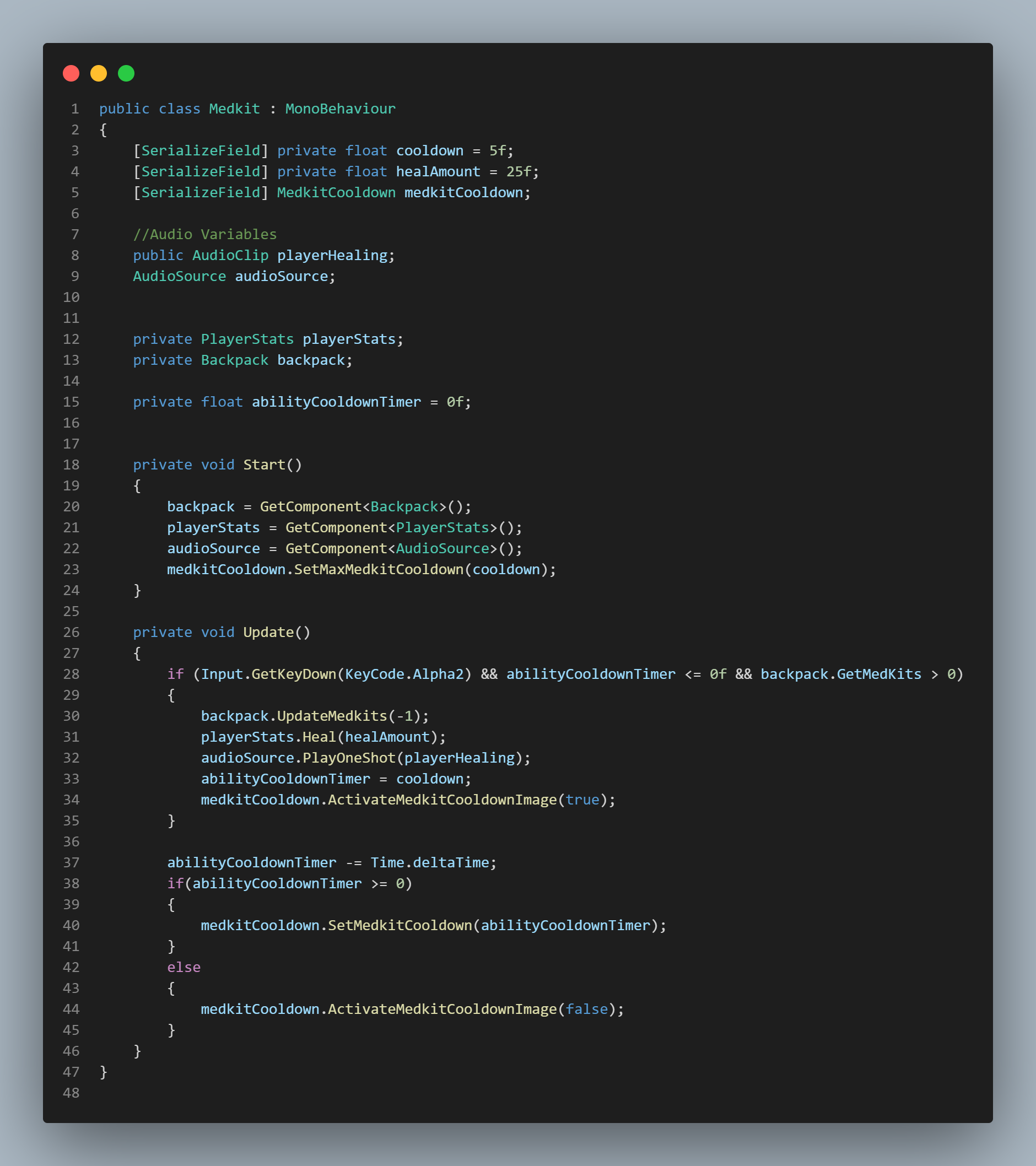Click 'MonoBehaviour' on line 1
The width and height of the screenshot is (1036, 1166).
[x=341, y=109]
